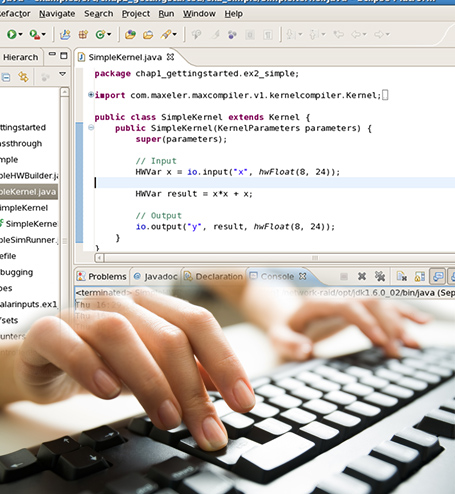455x494 pixels.
Task: Select the pleHWBuilder tree item
Action: tap(29, 176)
